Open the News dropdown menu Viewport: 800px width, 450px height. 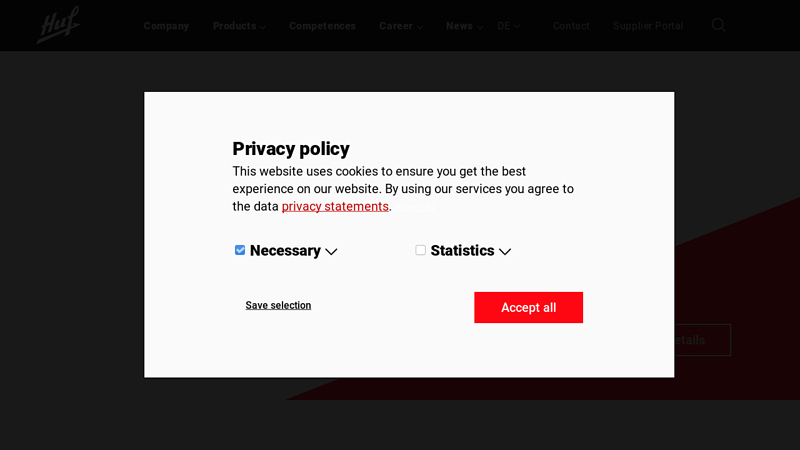464,26
